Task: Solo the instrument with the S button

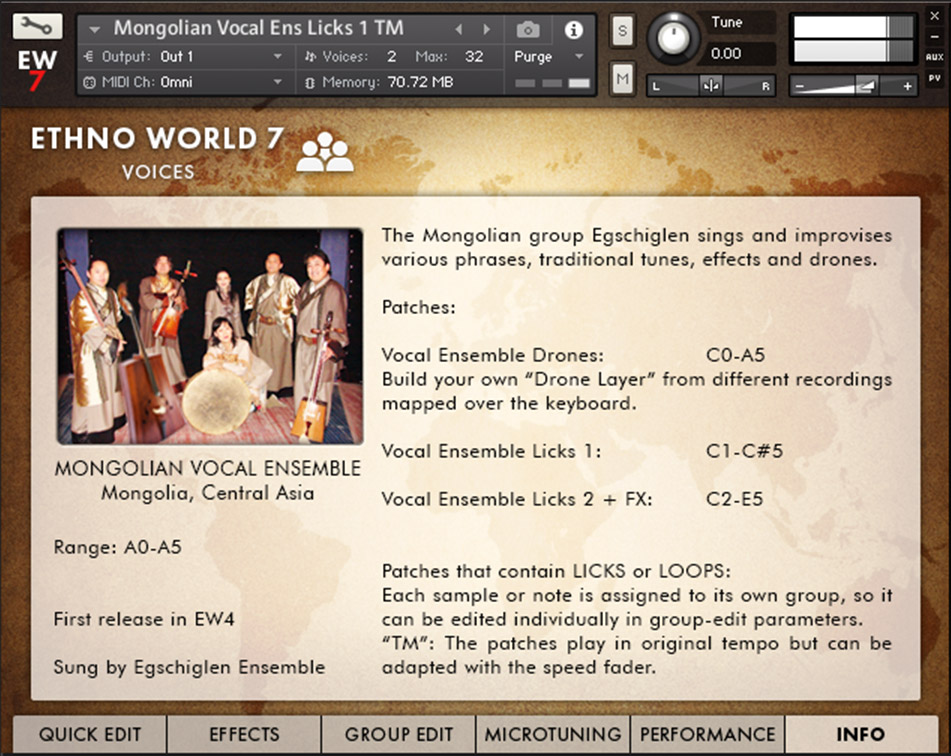Action: pyautogui.click(x=622, y=30)
